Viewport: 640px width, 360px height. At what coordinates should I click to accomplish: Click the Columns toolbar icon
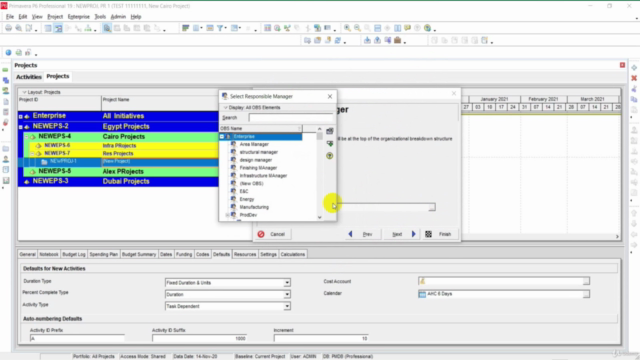pos(196,28)
